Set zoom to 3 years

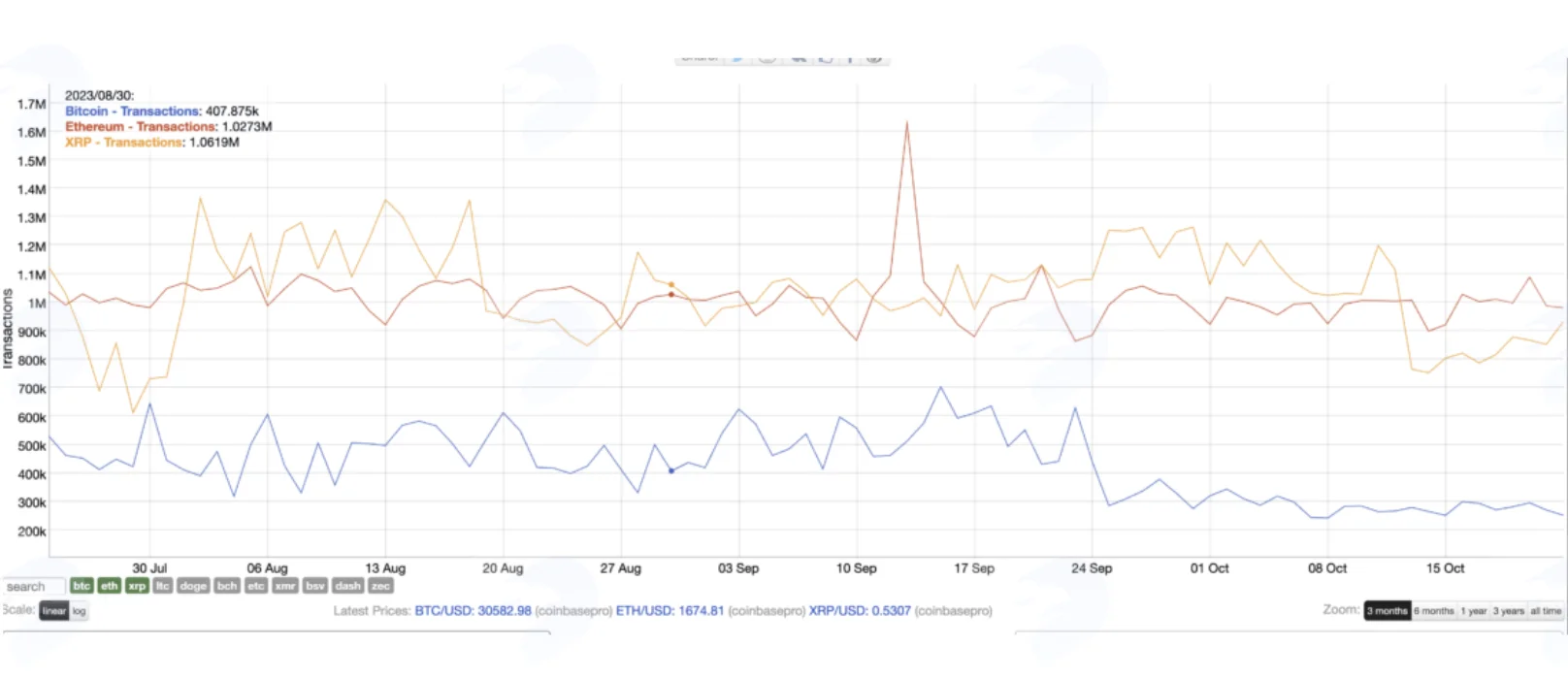click(1509, 611)
